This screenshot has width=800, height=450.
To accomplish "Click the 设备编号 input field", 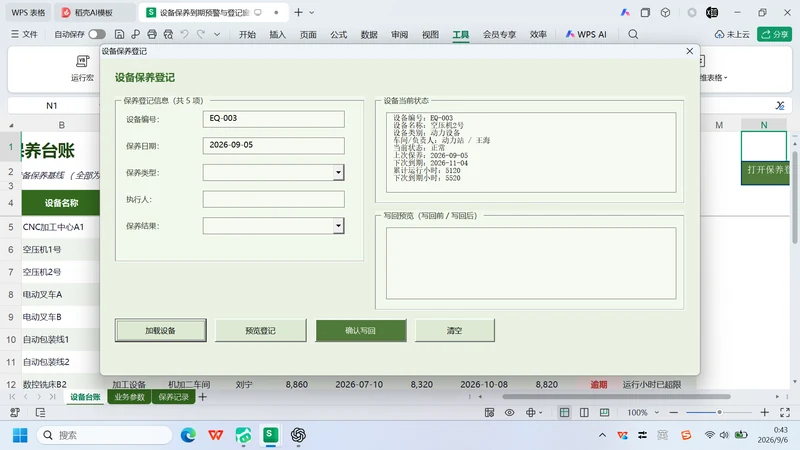I will 273,119.
